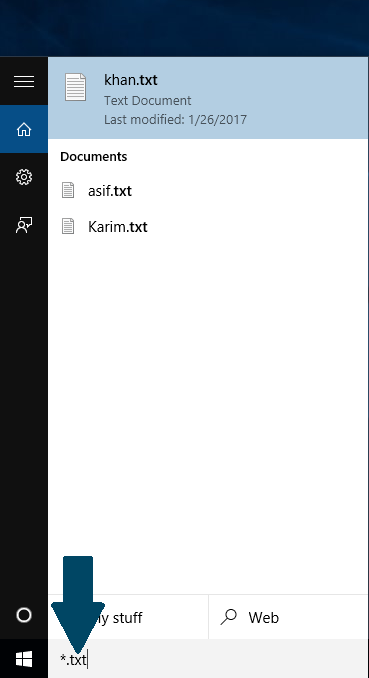
Task: Search within My stuff
Action: pos(128,617)
